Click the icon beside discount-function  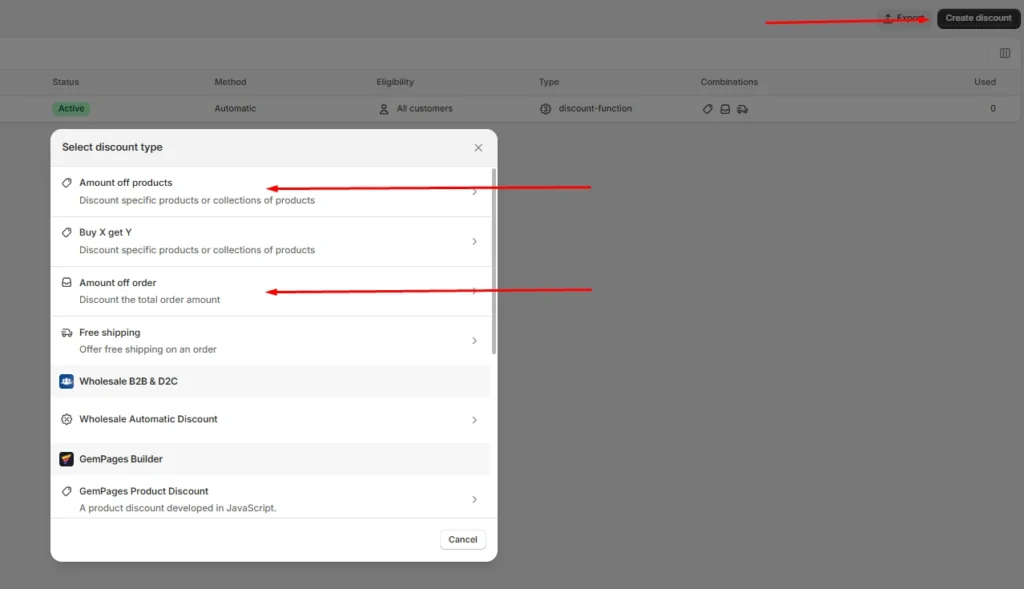545,109
